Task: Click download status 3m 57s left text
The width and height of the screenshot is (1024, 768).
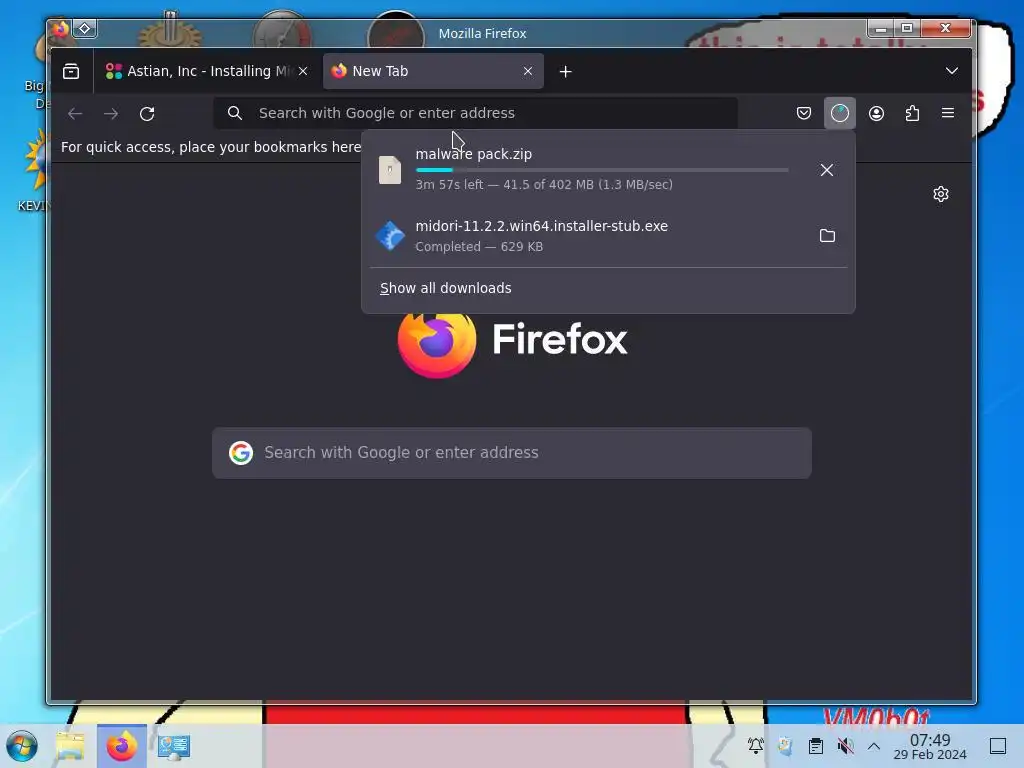Action: 544,185
